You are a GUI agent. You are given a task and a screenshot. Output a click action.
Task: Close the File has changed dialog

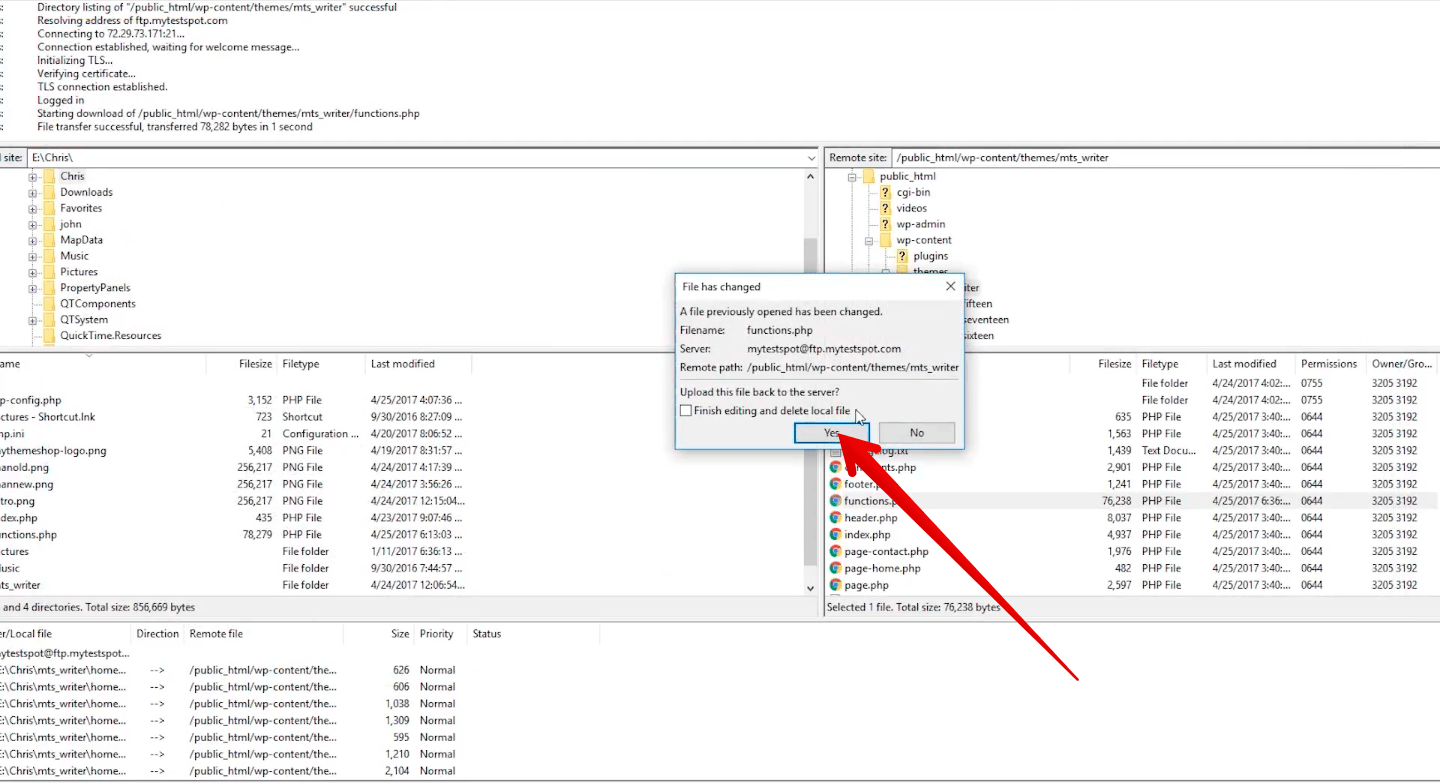coord(950,287)
